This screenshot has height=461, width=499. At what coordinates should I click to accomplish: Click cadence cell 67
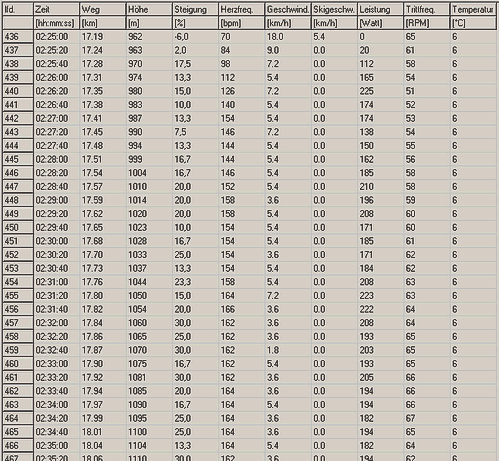coord(427,418)
